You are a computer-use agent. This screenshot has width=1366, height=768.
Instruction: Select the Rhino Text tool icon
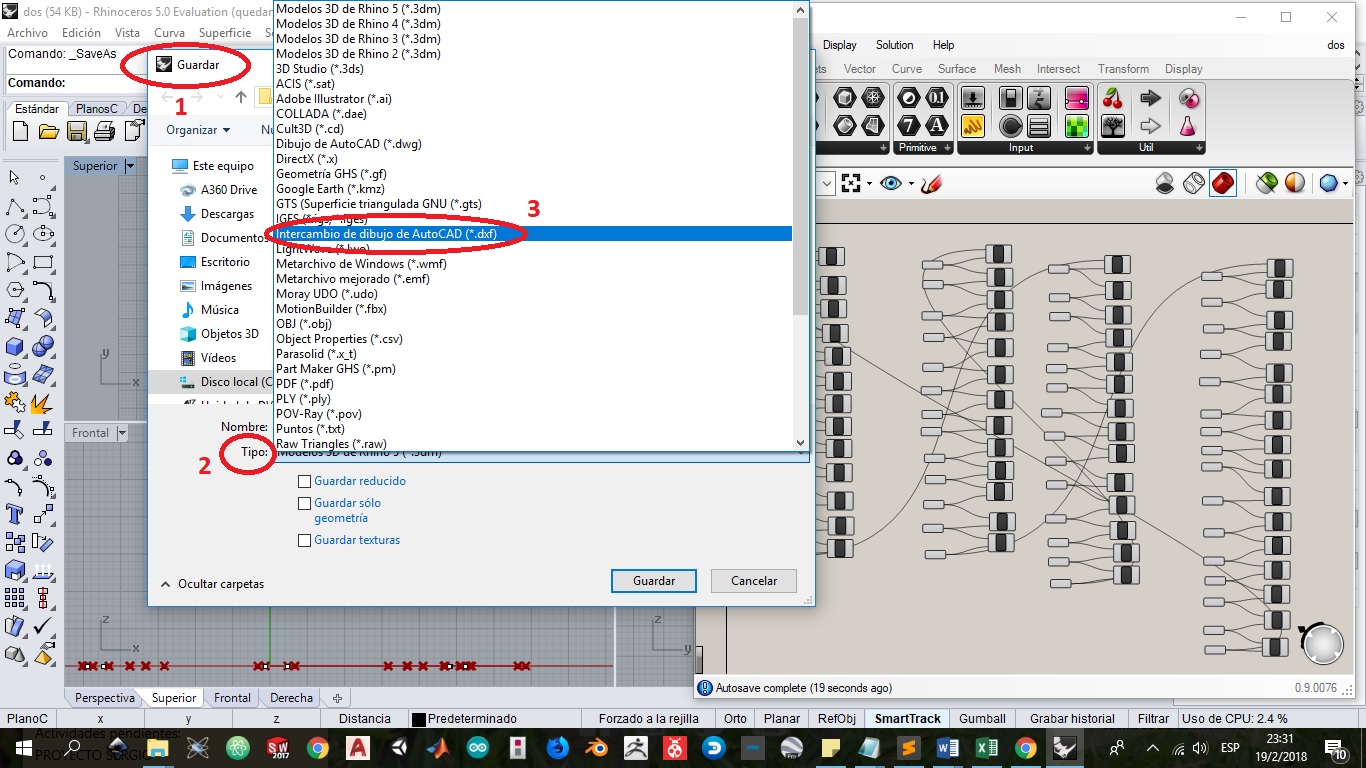(15, 514)
